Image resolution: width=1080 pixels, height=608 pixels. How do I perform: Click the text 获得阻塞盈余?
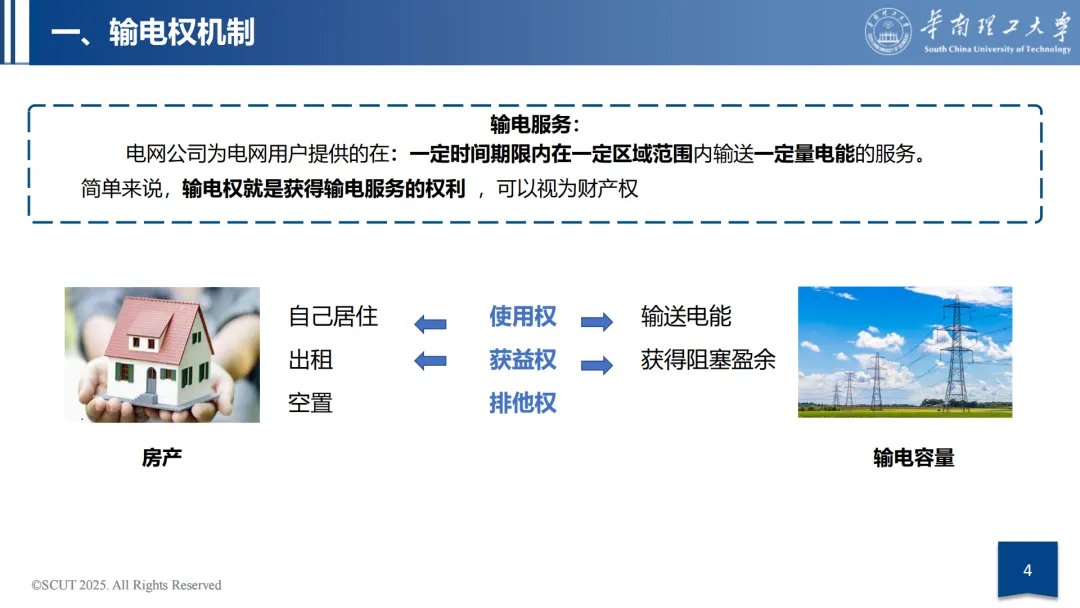coord(708,359)
